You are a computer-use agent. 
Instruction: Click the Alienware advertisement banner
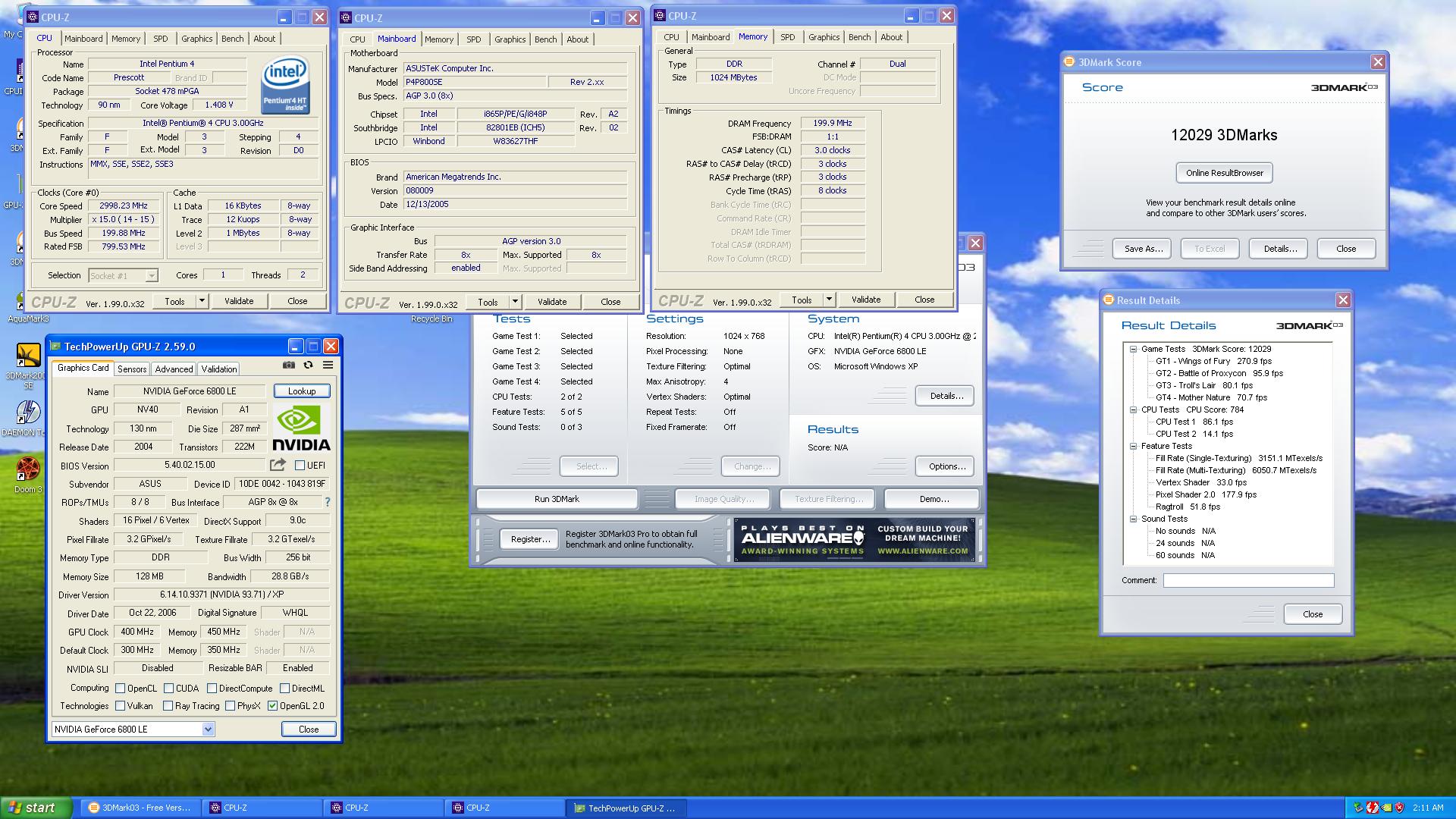pos(855,539)
